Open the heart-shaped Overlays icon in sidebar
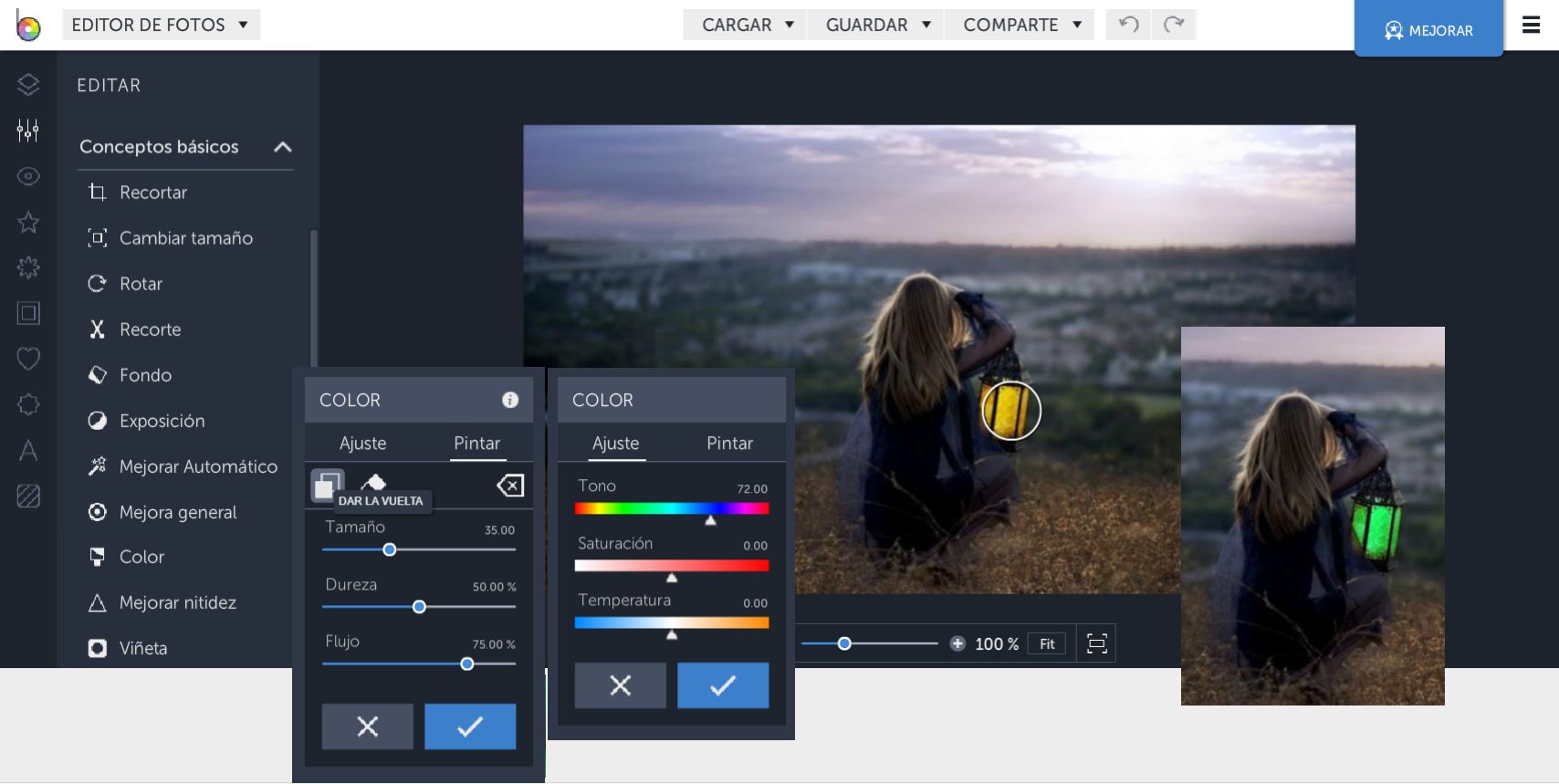 point(28,359)
